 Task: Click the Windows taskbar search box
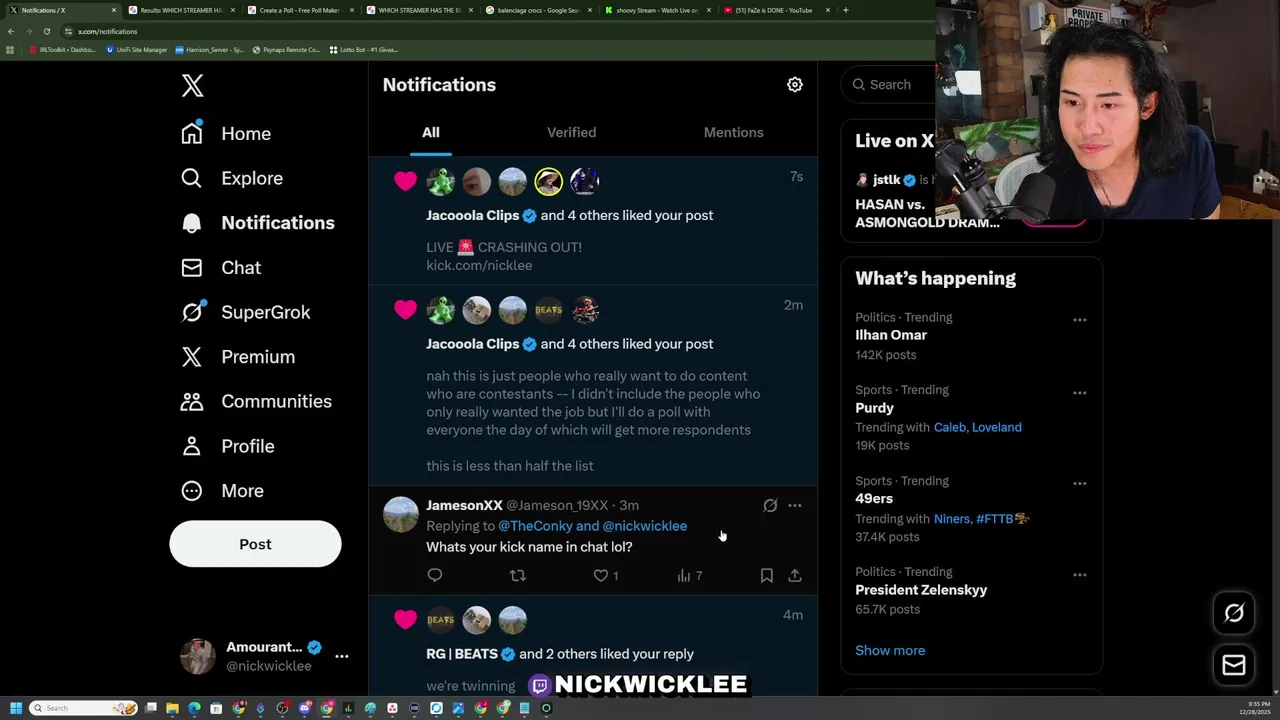(82, 708)
